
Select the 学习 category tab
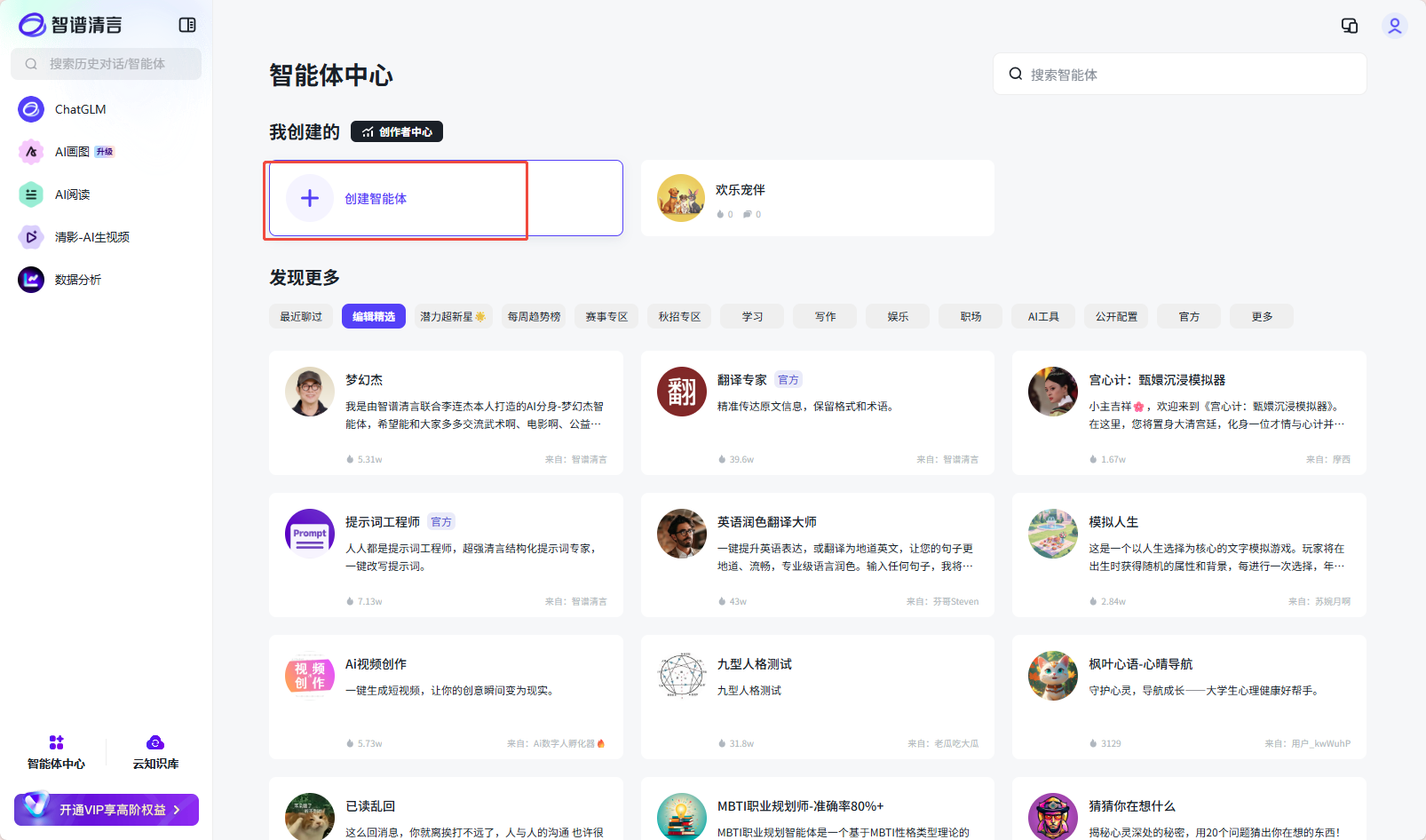pyautogui.click(x=752, y=316)
